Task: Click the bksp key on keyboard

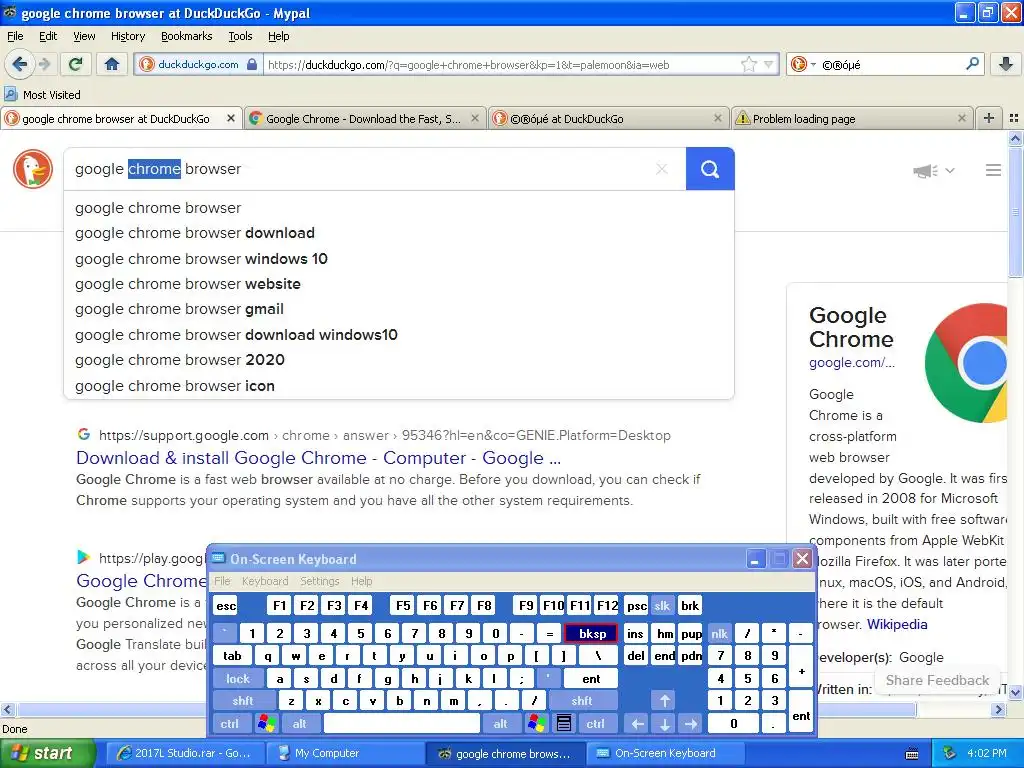Action: click(592, 633)
